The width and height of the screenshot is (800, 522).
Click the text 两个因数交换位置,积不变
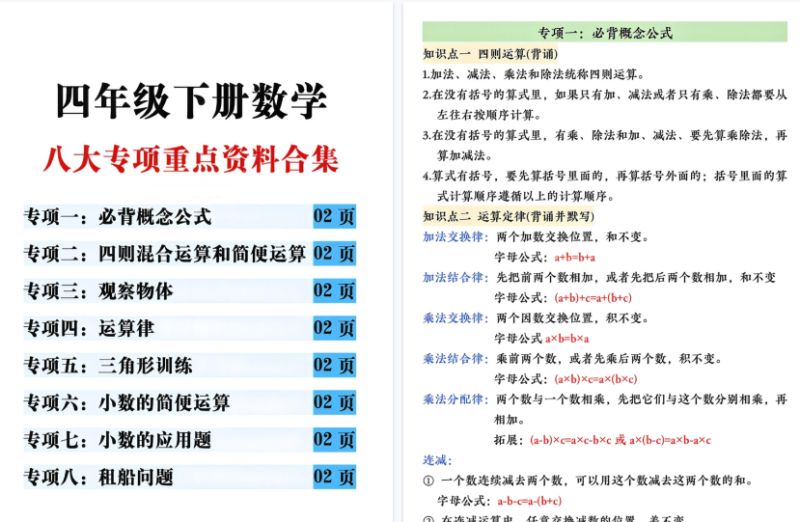[572, 318]
